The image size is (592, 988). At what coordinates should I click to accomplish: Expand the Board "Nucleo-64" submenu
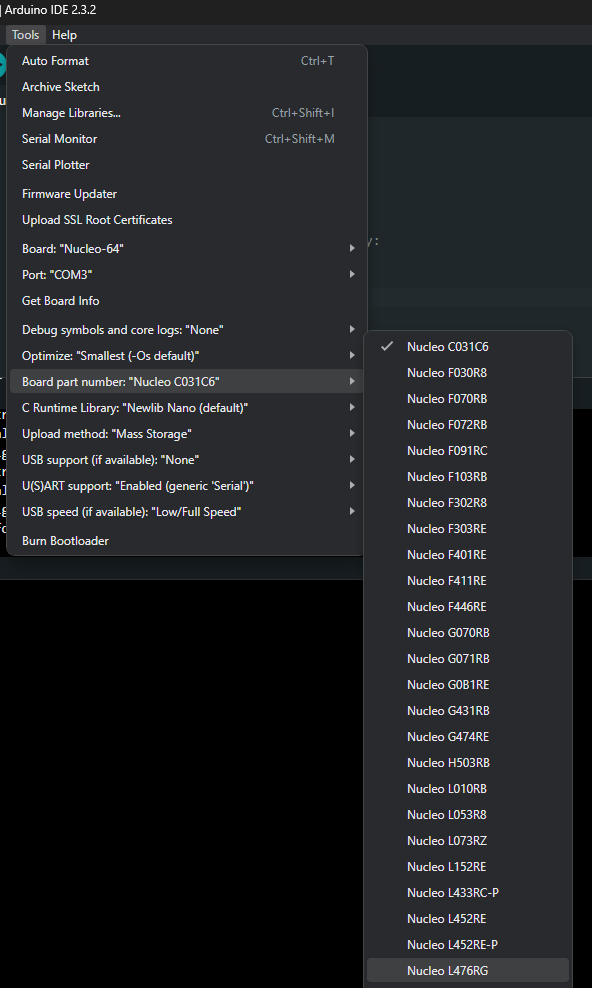186,249
